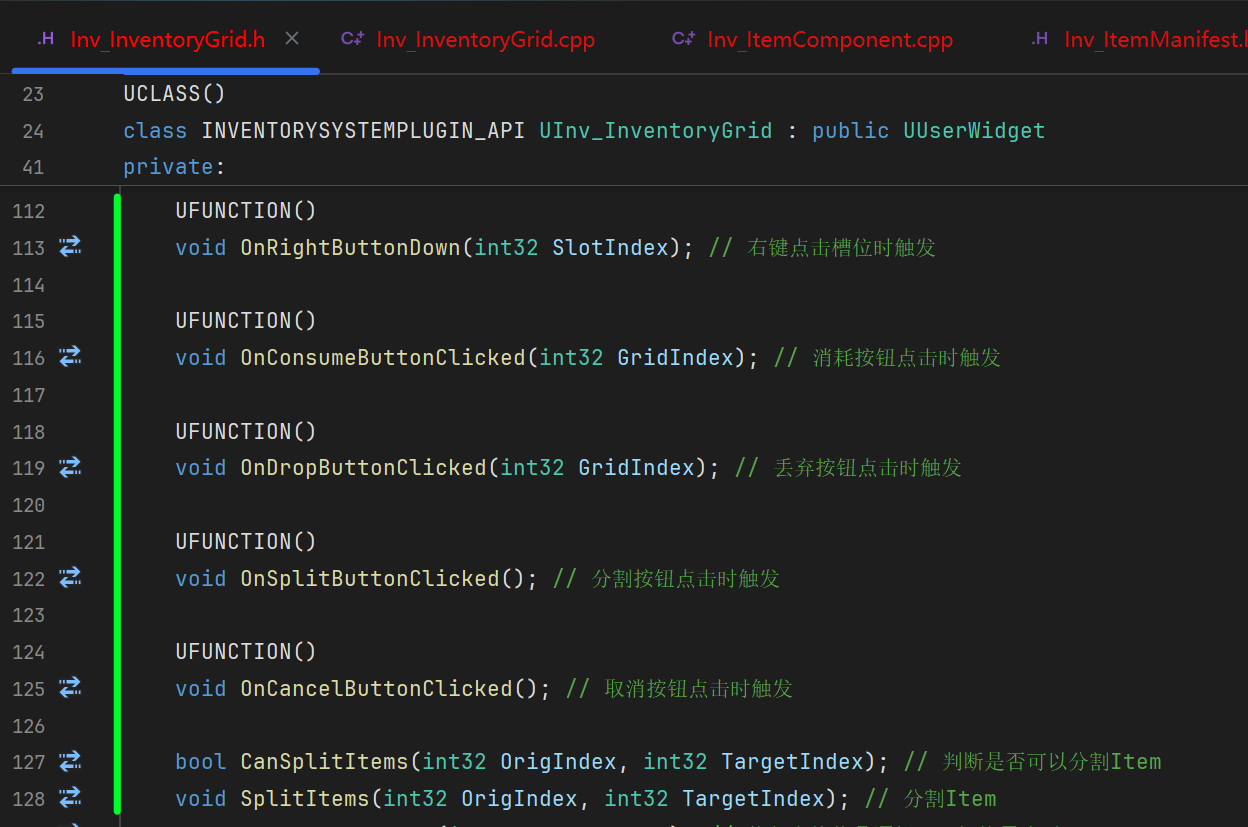Click the UCLASS() macro on line 23
Screen dimensions: 1248x827
[x=175, y=94]
